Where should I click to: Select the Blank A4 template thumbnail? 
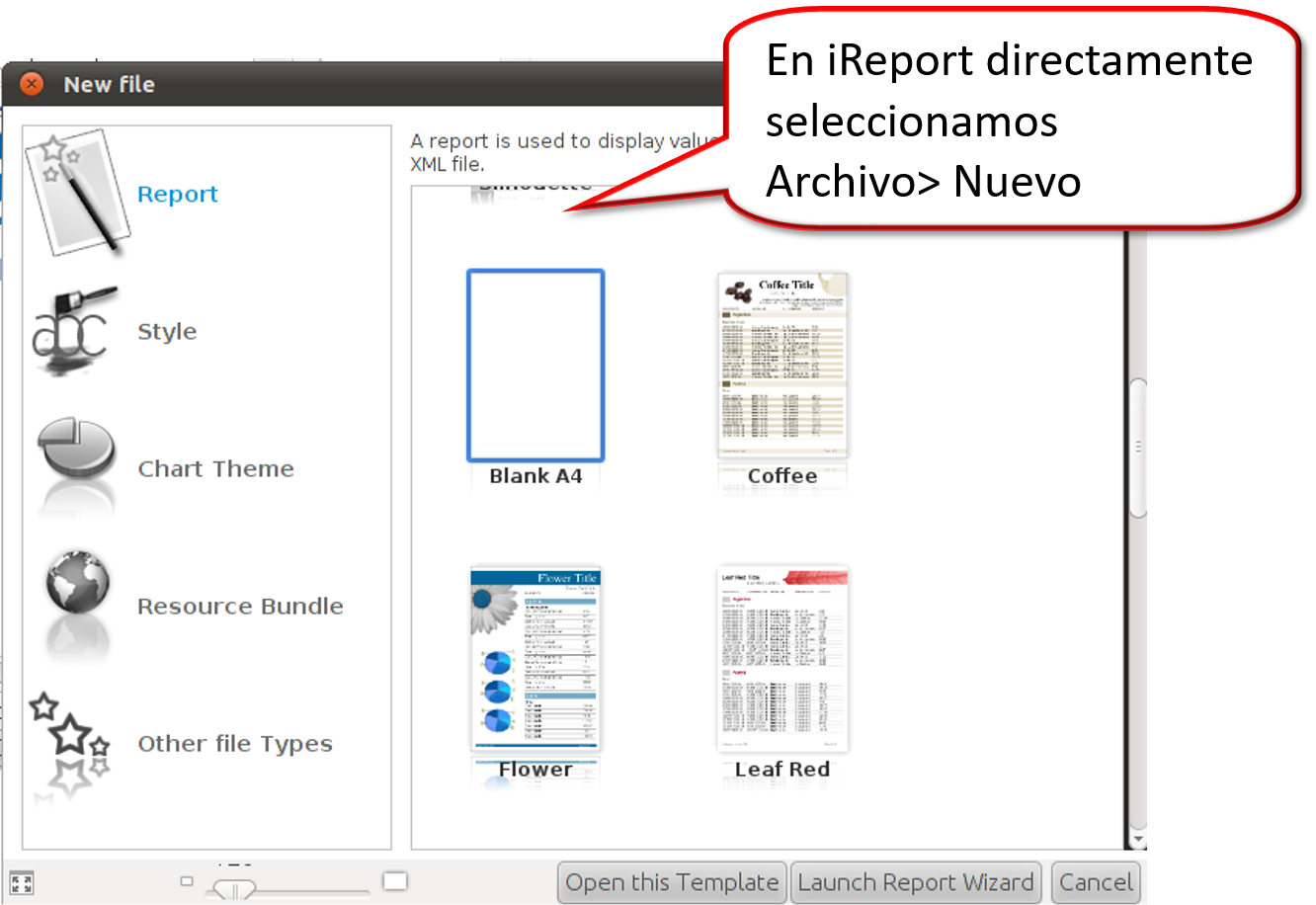(x=535, y=365)
